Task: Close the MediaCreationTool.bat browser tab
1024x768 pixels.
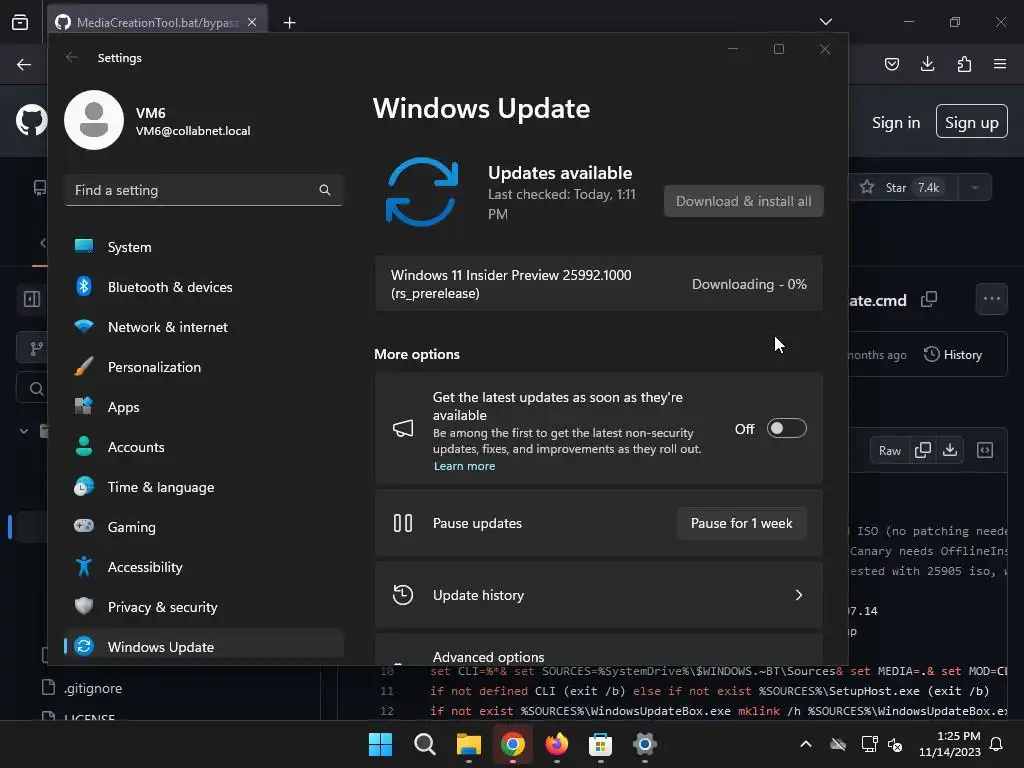Action: pyautogui.click(x=252, y=22)
